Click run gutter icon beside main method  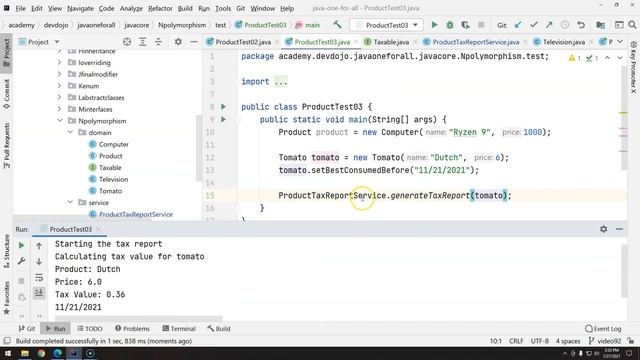[223, 119]
